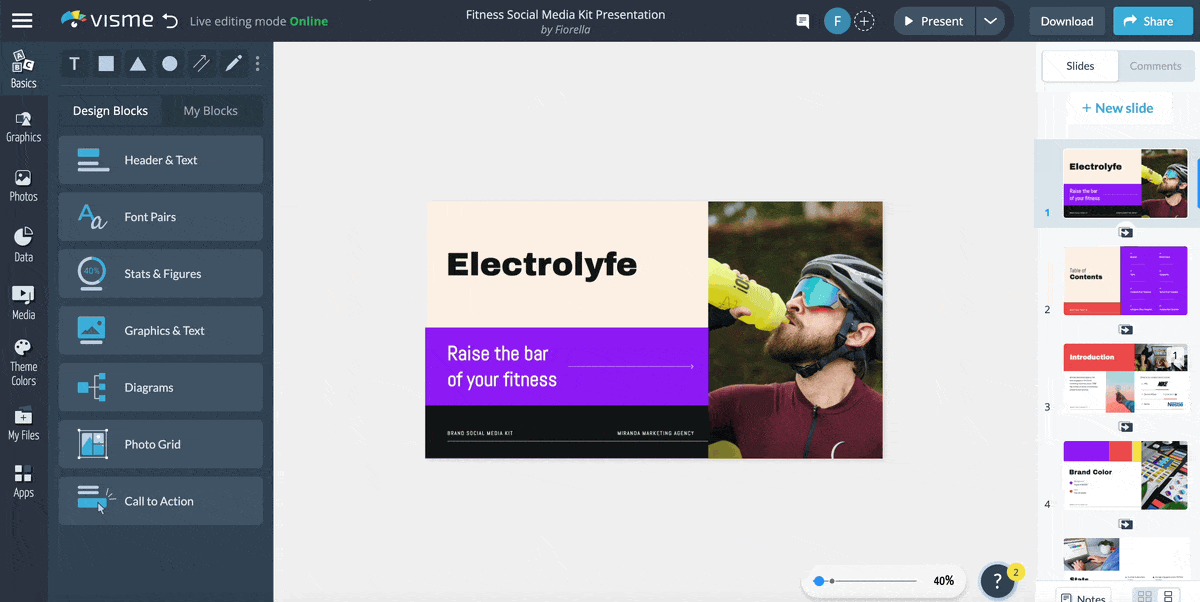Open the hamburger main menu

(22, 21)
